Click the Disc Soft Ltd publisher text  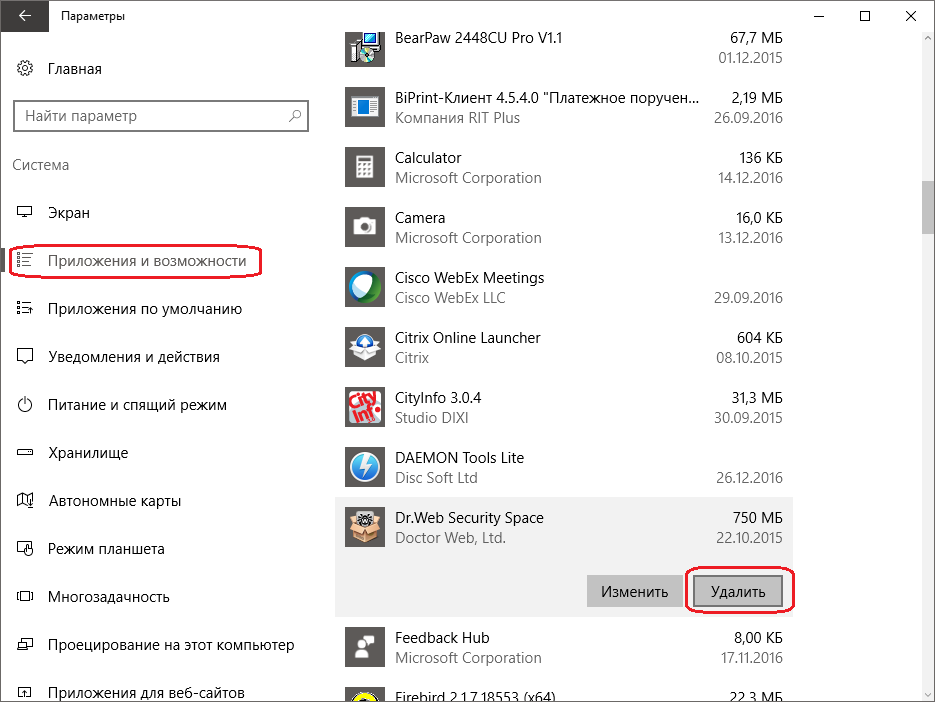coord(436,478)
